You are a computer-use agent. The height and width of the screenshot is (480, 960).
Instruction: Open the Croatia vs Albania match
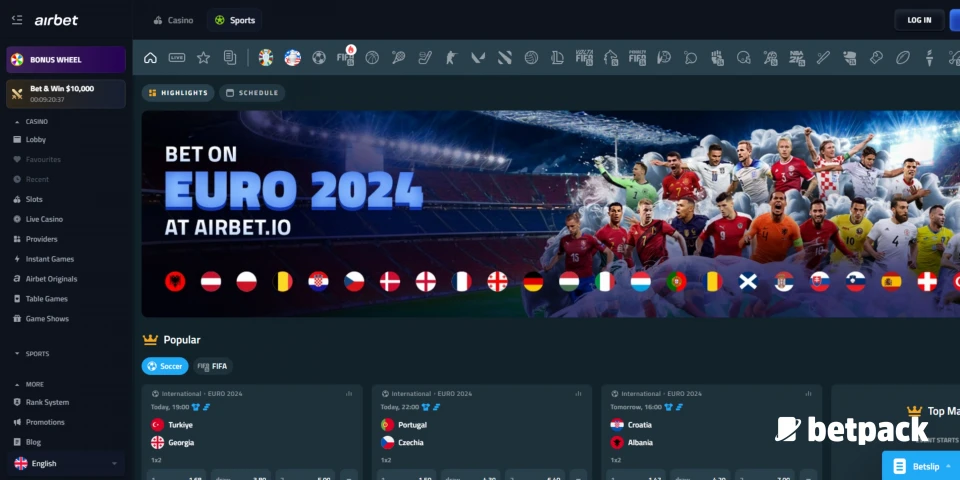tap(711, 432)
